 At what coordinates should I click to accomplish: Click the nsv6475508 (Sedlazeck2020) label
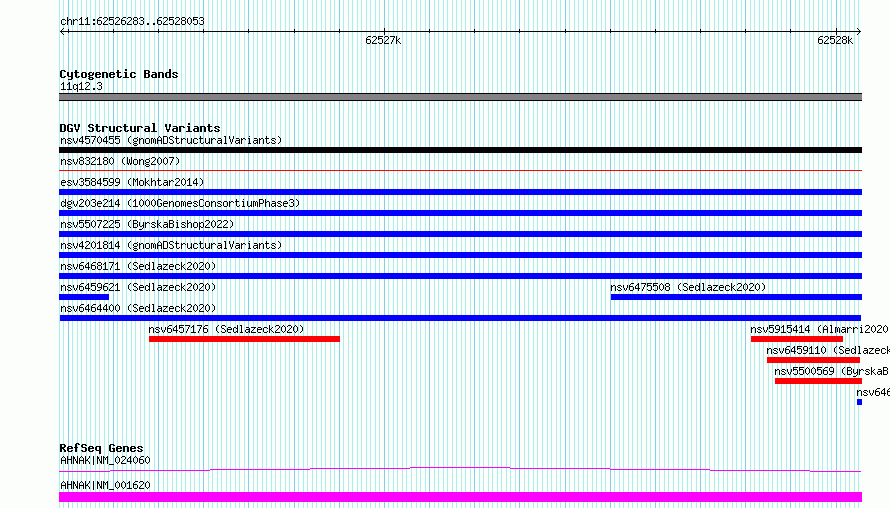pyautogui.click(x=688, y=287)
